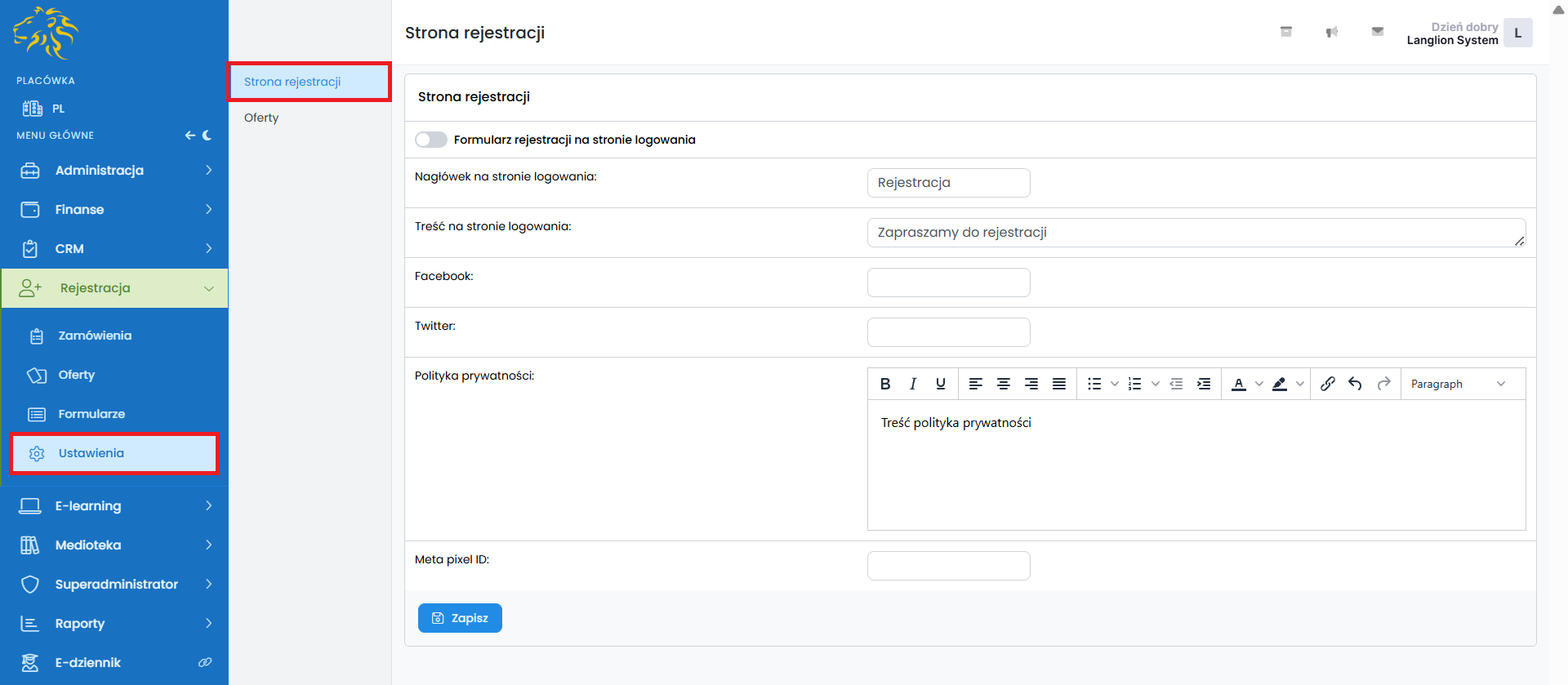Go to Zamówienia in the sidebar
This screenshot has width=1568, height=685.
[x=95, y=336]
